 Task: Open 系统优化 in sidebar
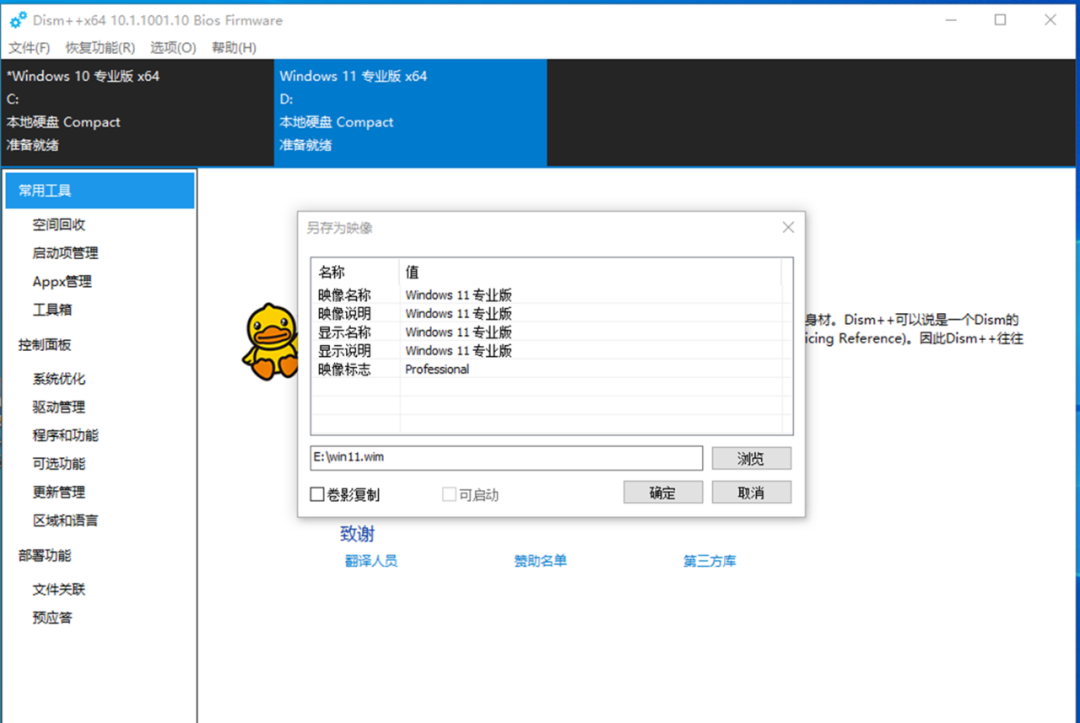click(59, 379)
